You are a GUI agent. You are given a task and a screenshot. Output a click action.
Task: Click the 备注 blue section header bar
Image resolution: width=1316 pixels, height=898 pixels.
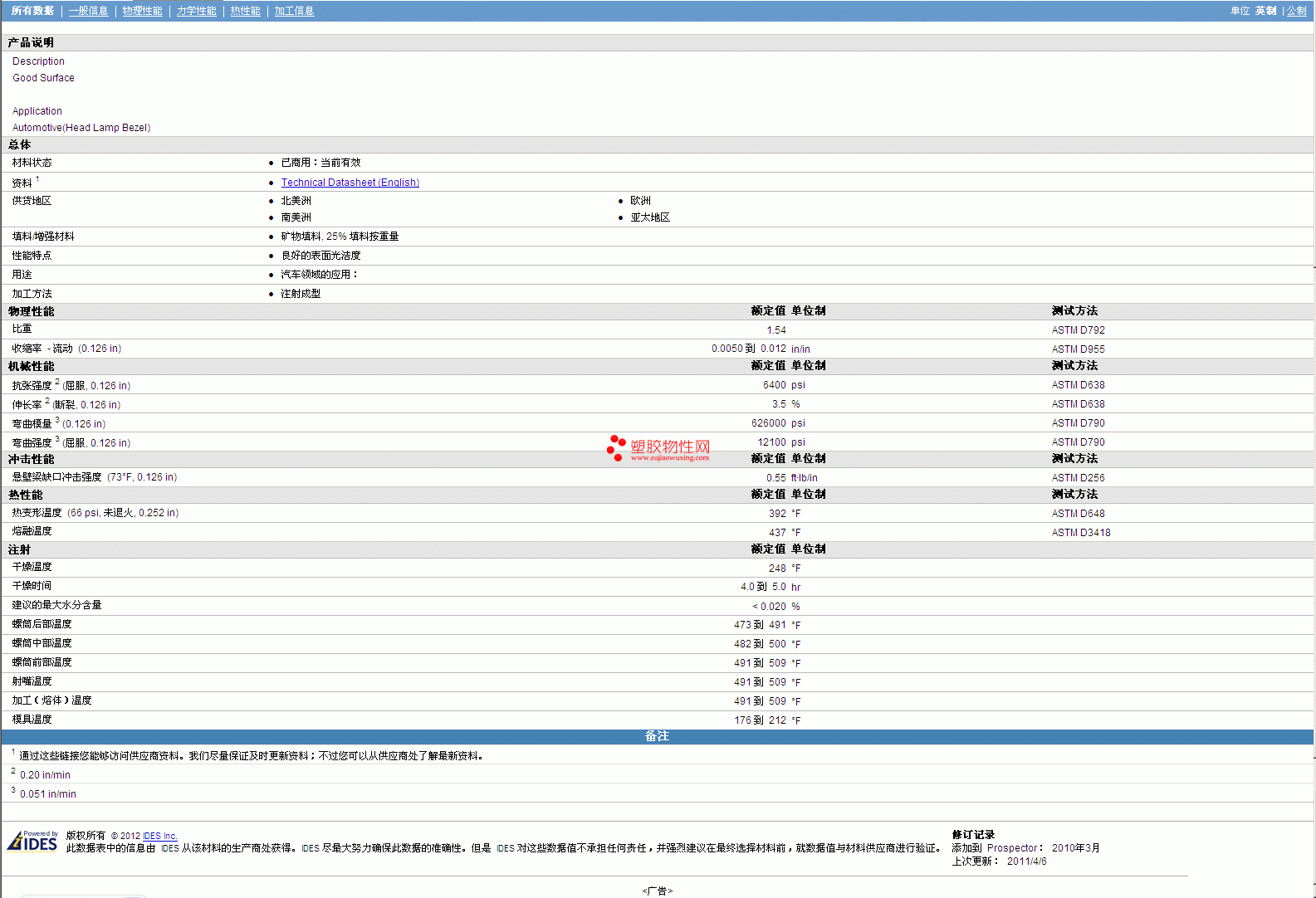click(x=657, y=736)
